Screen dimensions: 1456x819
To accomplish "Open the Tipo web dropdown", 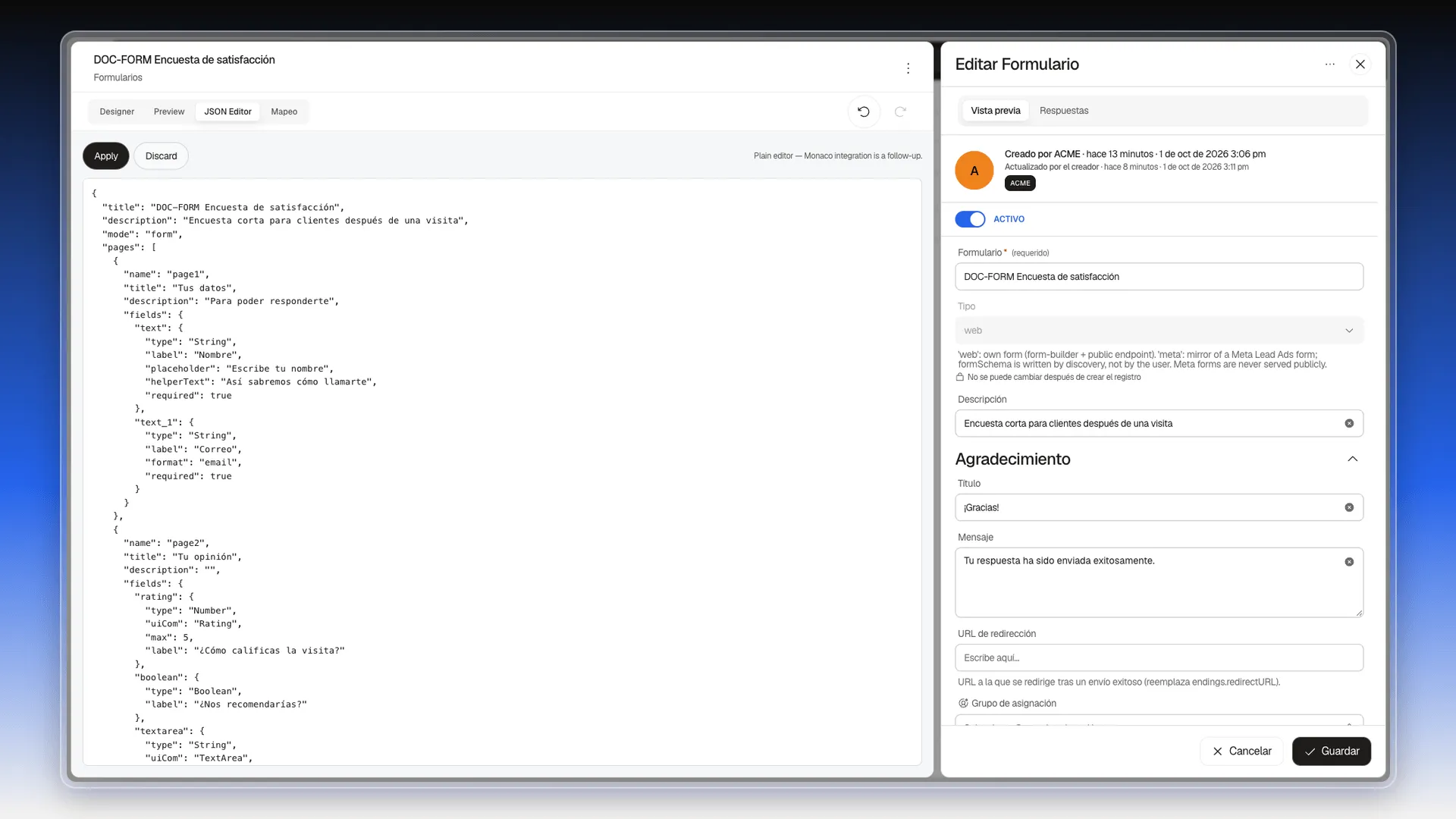I will coord(1159,331).
